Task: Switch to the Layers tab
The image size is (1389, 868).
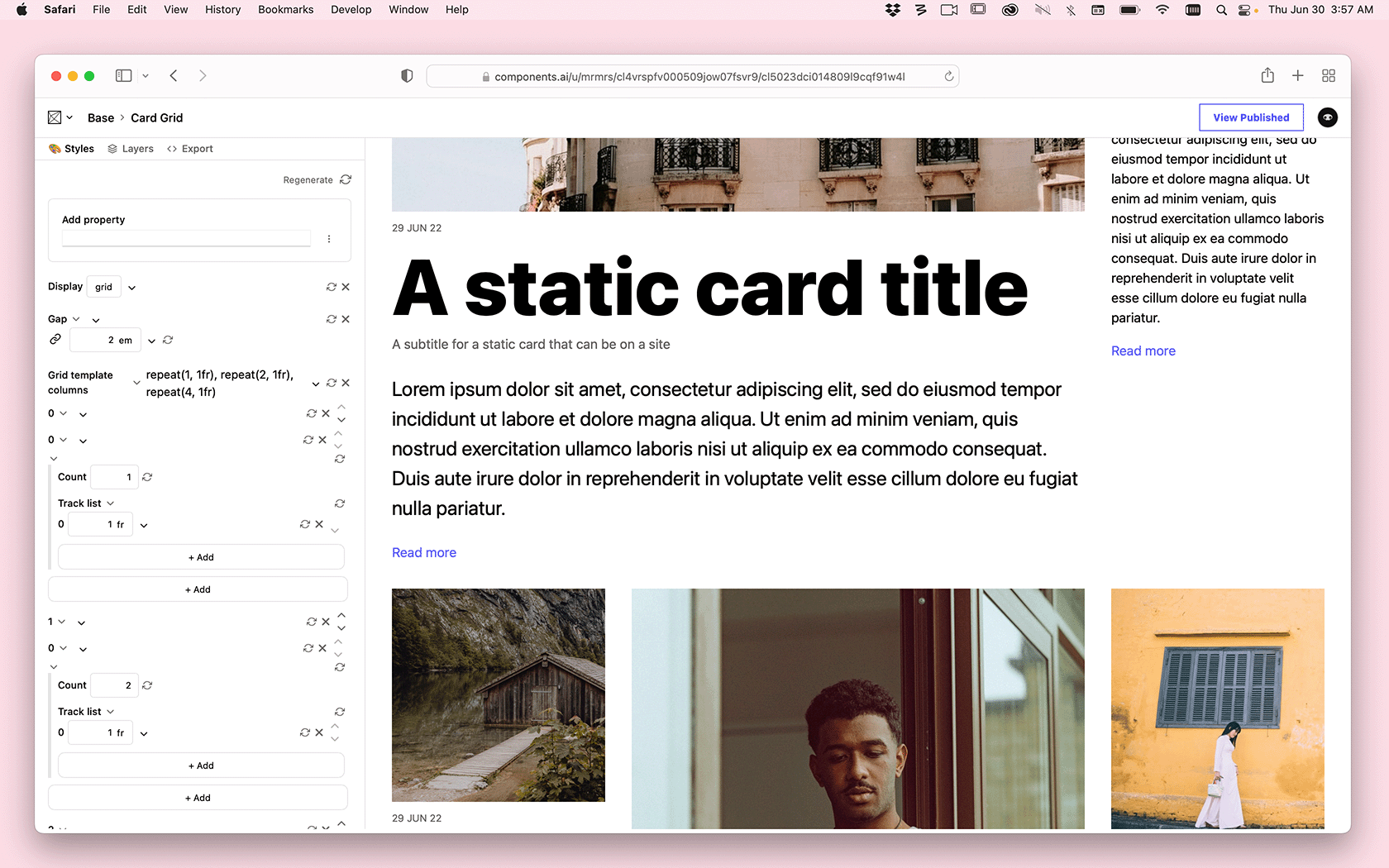Action: (131, 149)
